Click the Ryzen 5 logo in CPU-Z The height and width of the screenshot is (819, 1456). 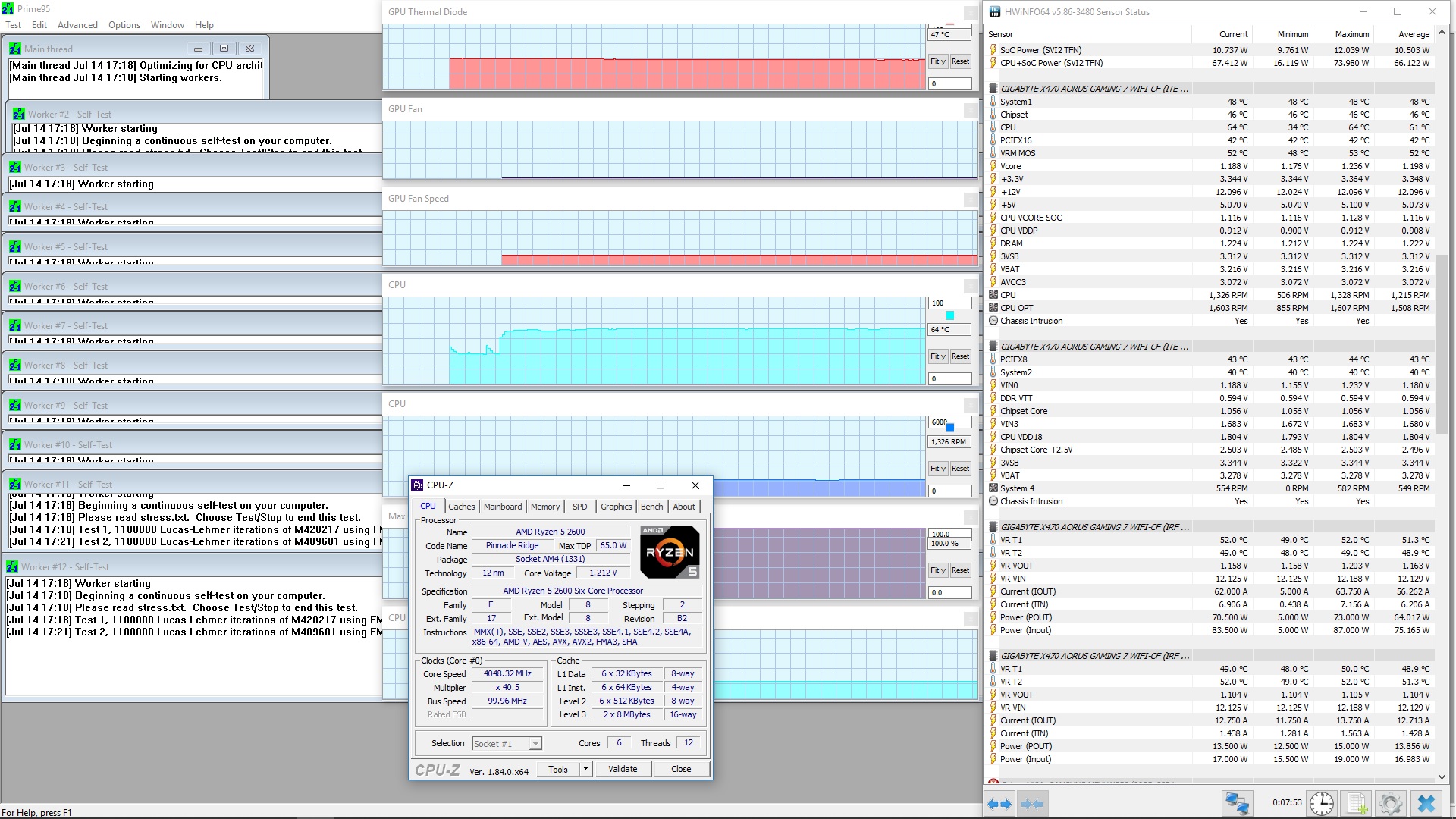pos(670,552)
